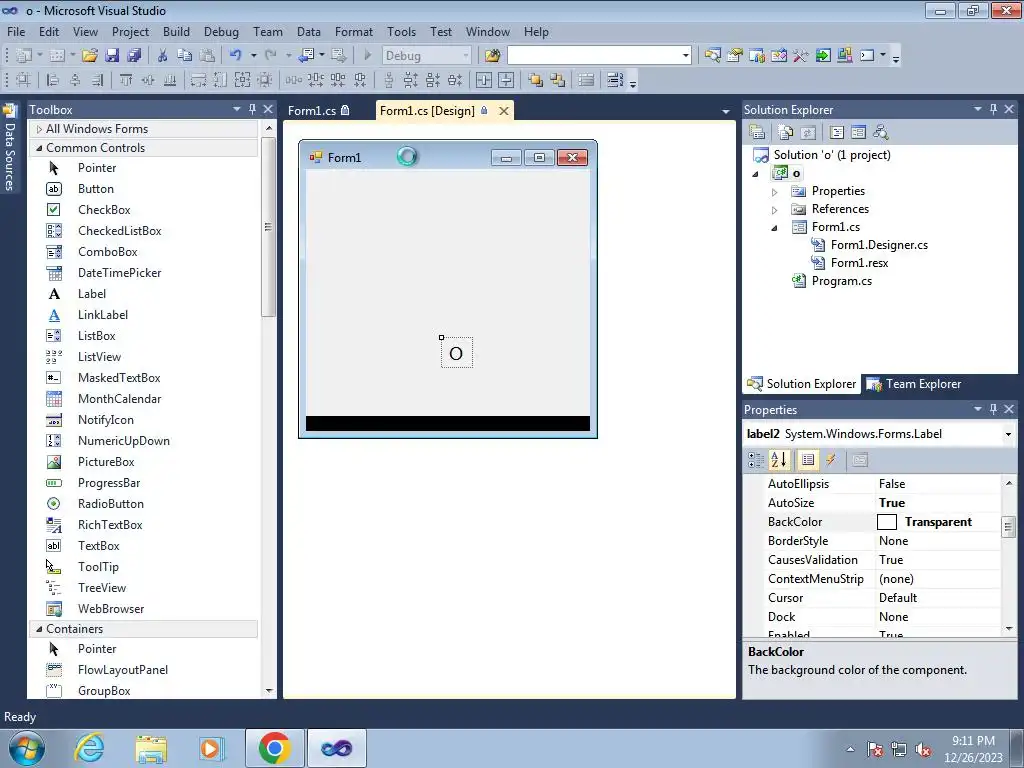
Task: Click View Code icon in Solution Explorer
Action: pos(837,133)
